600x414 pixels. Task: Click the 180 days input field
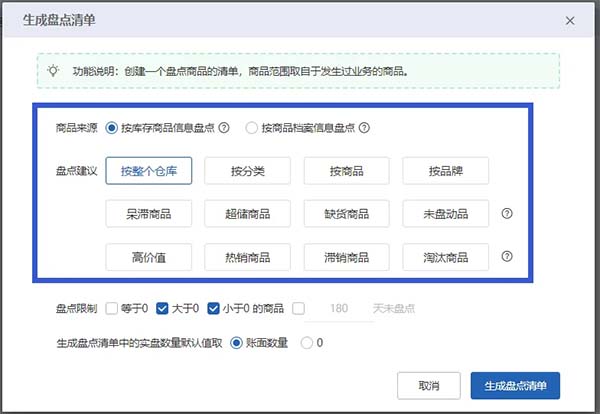(x=337, y=308)
